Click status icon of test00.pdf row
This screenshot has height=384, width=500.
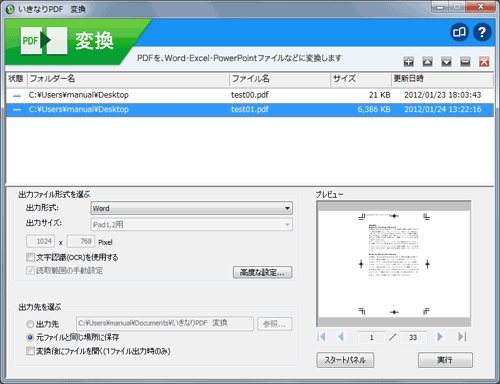17,96
